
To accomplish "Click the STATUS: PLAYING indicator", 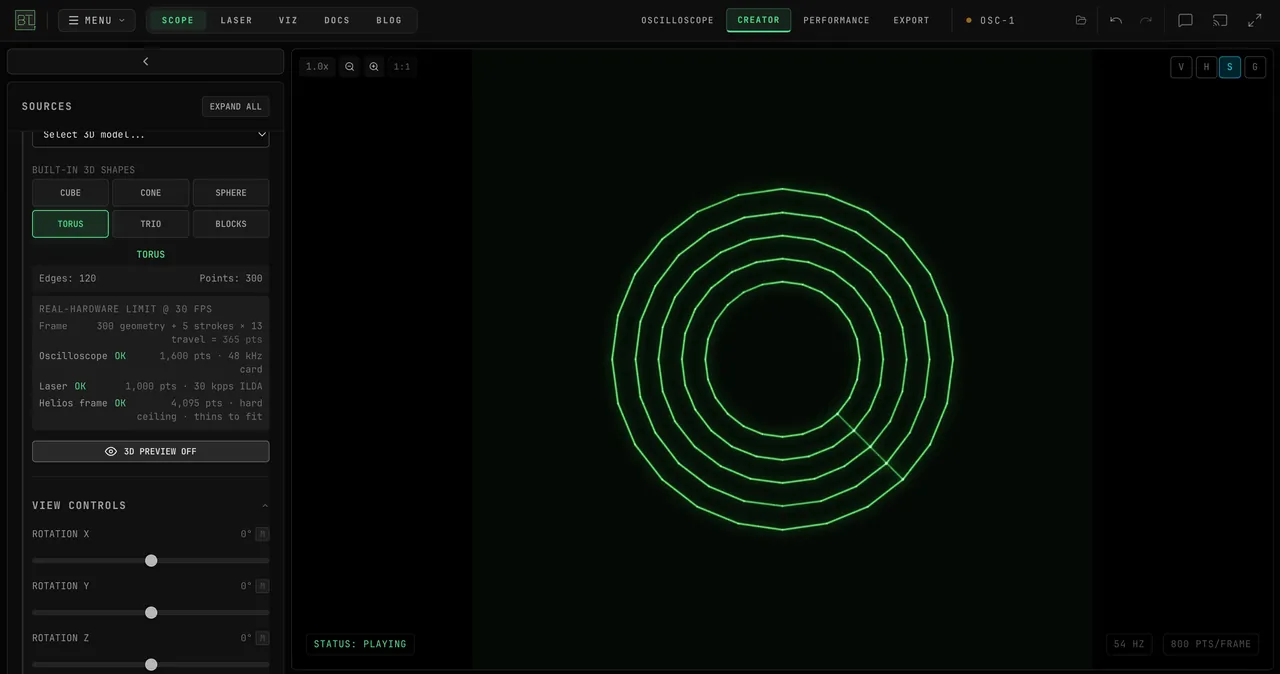I will (360, 644).
